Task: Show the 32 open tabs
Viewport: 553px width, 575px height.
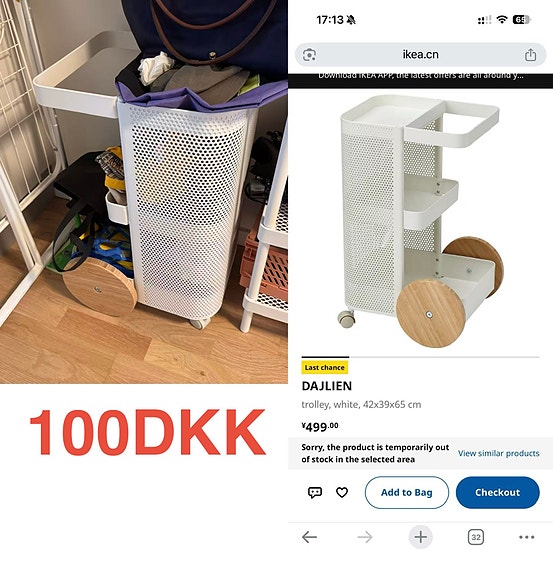Action: point(476,537)
